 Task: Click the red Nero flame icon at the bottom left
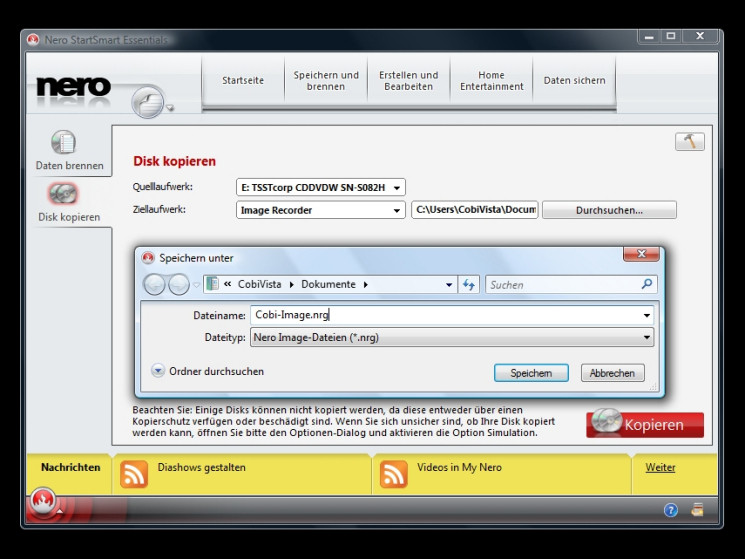pyautogui.click(x=43, y=500)
